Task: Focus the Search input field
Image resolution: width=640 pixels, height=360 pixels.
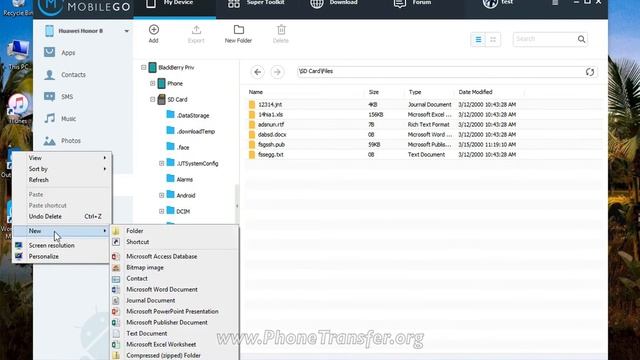Action: (544, 39)
